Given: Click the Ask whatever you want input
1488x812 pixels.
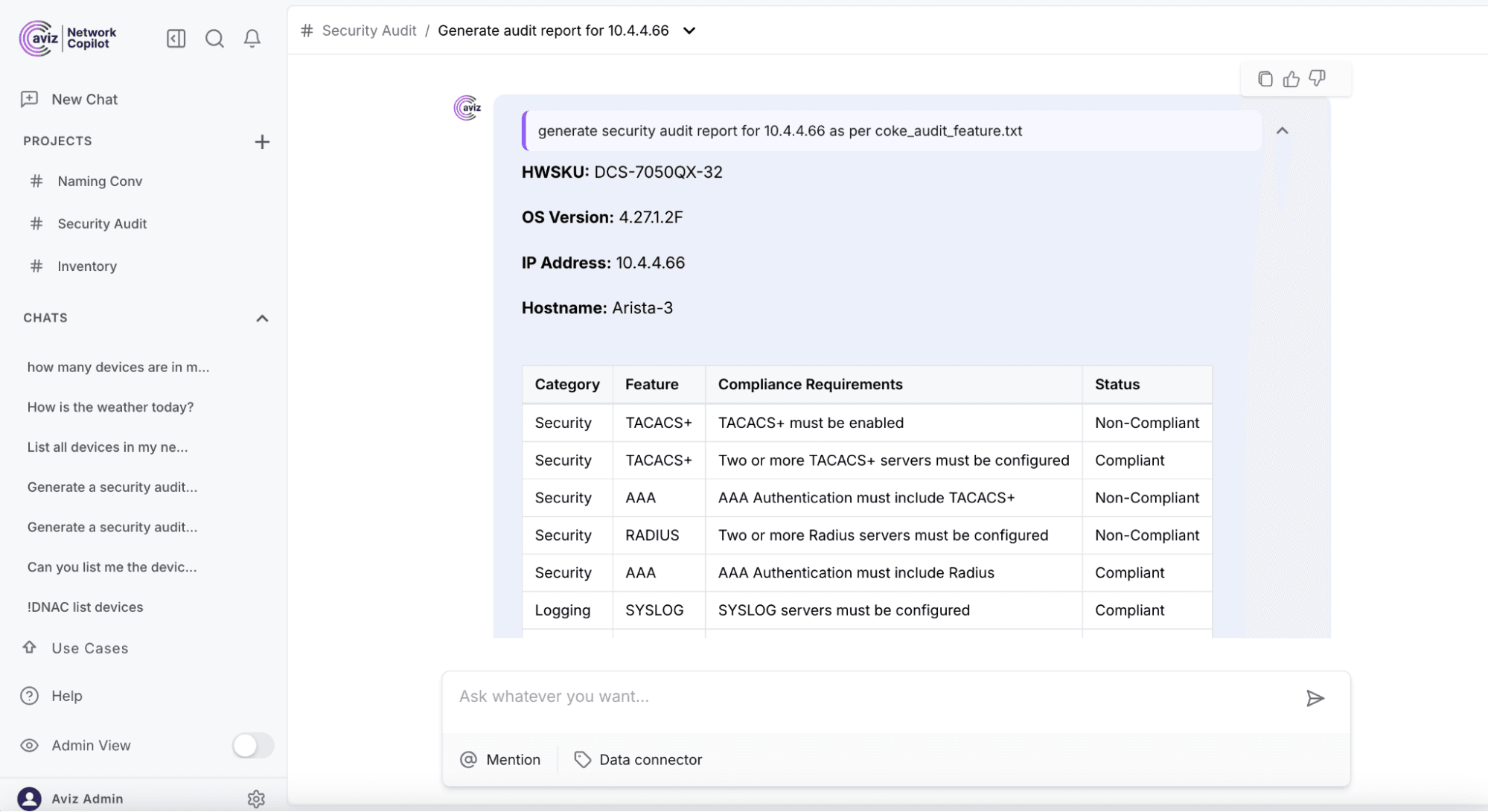Looking at the screenshot, I should coord(819,697).
